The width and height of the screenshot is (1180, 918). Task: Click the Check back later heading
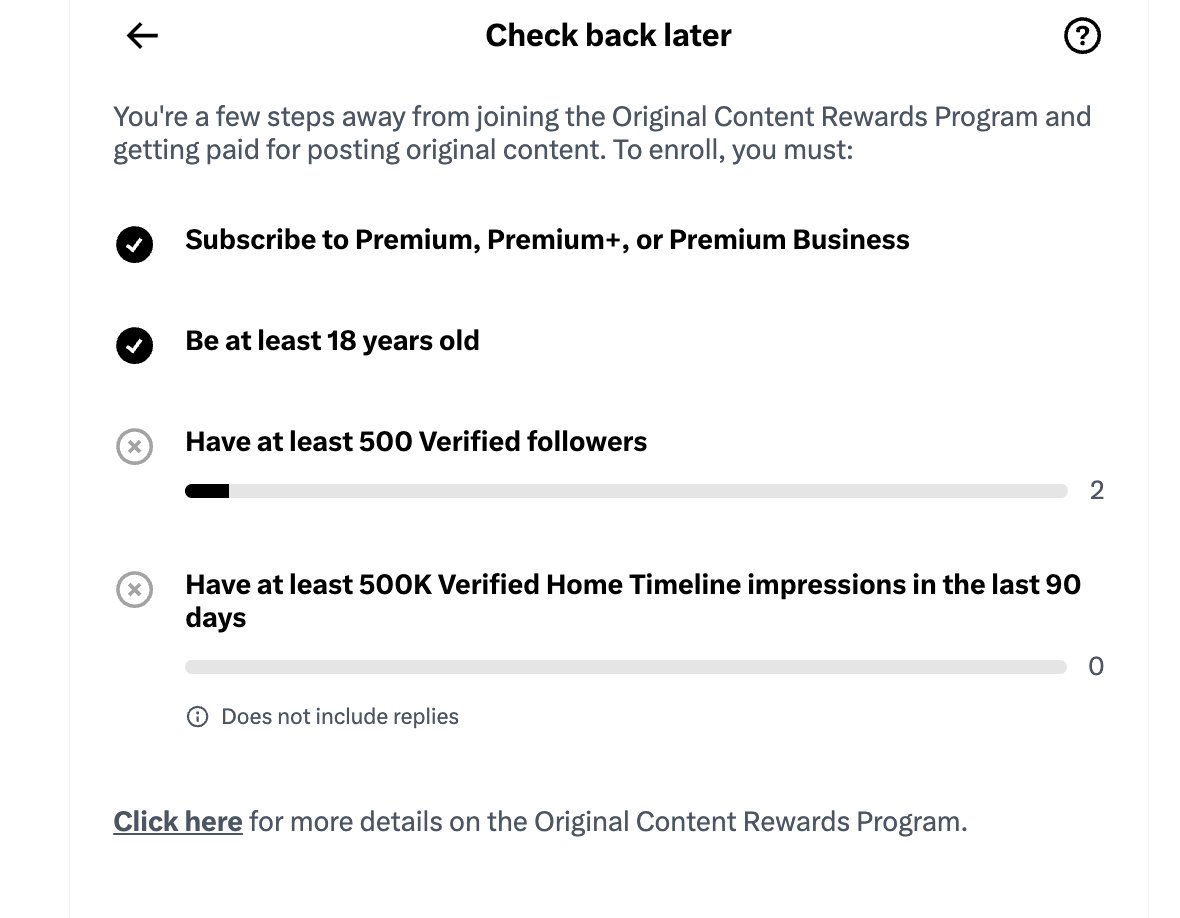click(608, 35)
